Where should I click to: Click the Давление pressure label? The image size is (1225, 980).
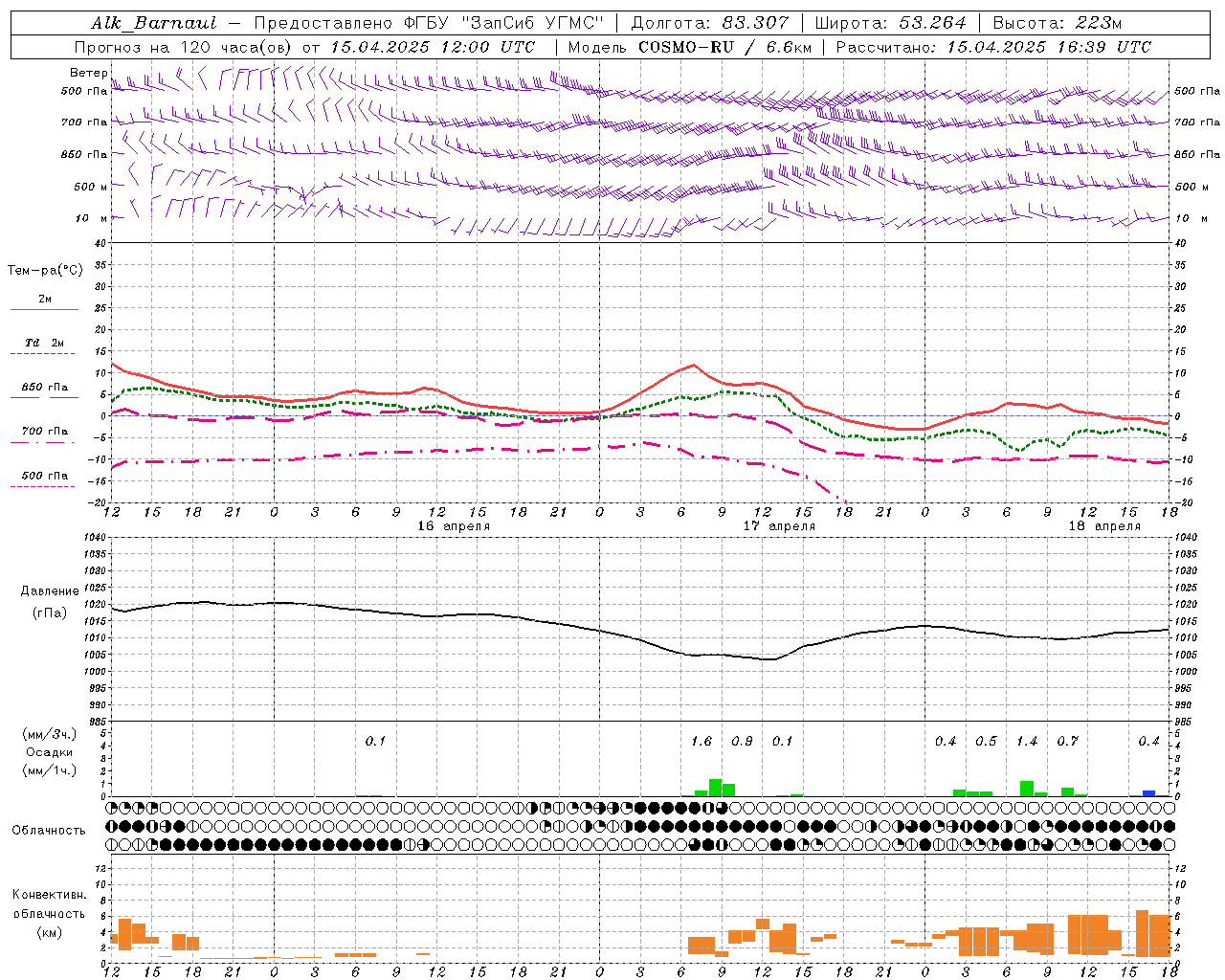point(48,591)
